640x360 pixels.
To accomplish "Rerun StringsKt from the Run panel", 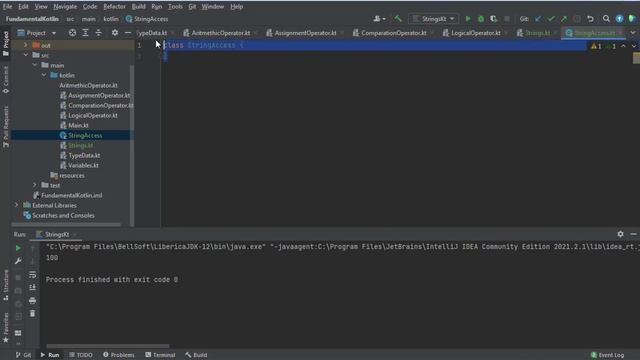I will pyautogui.click(x=18, y=248).
